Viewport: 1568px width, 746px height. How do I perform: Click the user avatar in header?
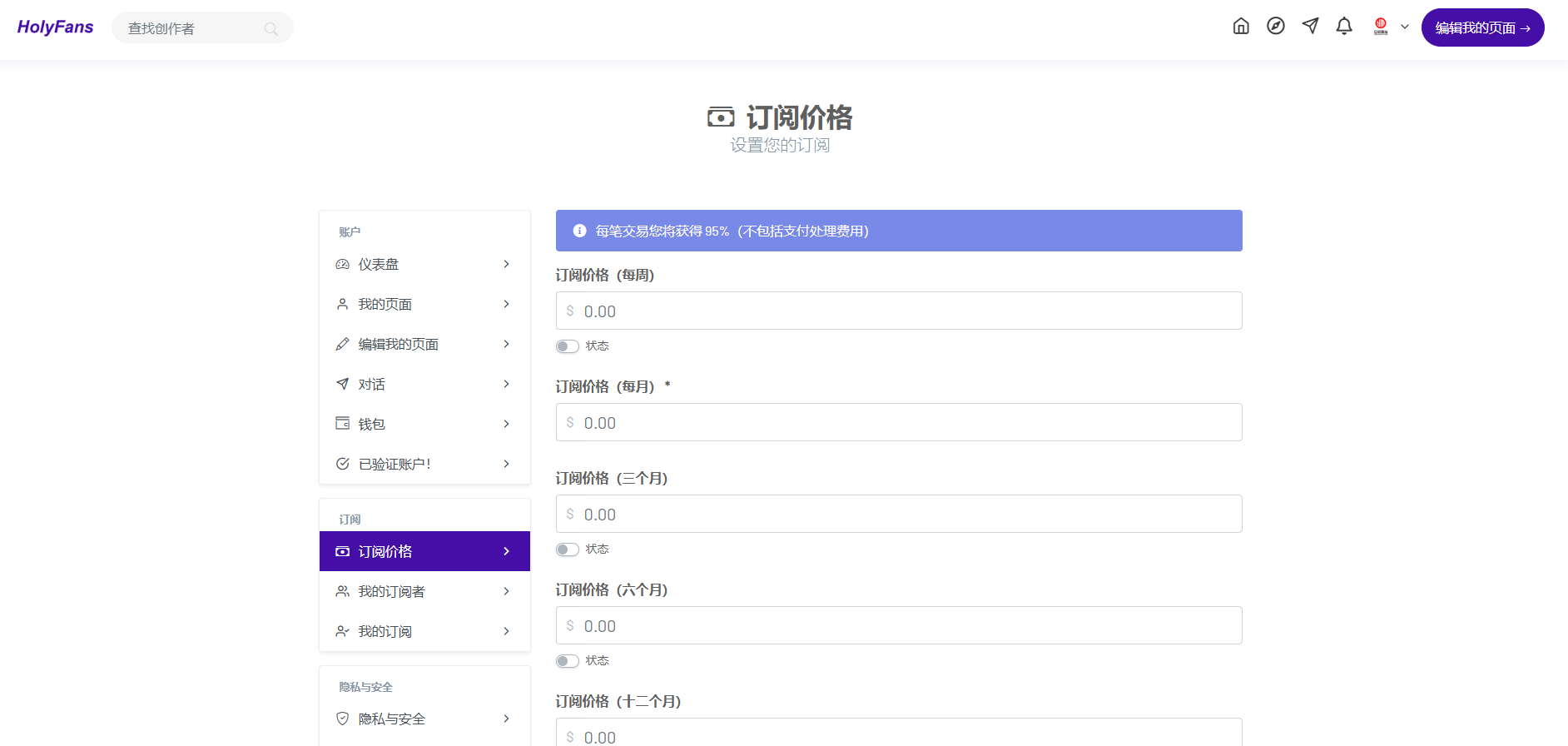(1381, 27)
